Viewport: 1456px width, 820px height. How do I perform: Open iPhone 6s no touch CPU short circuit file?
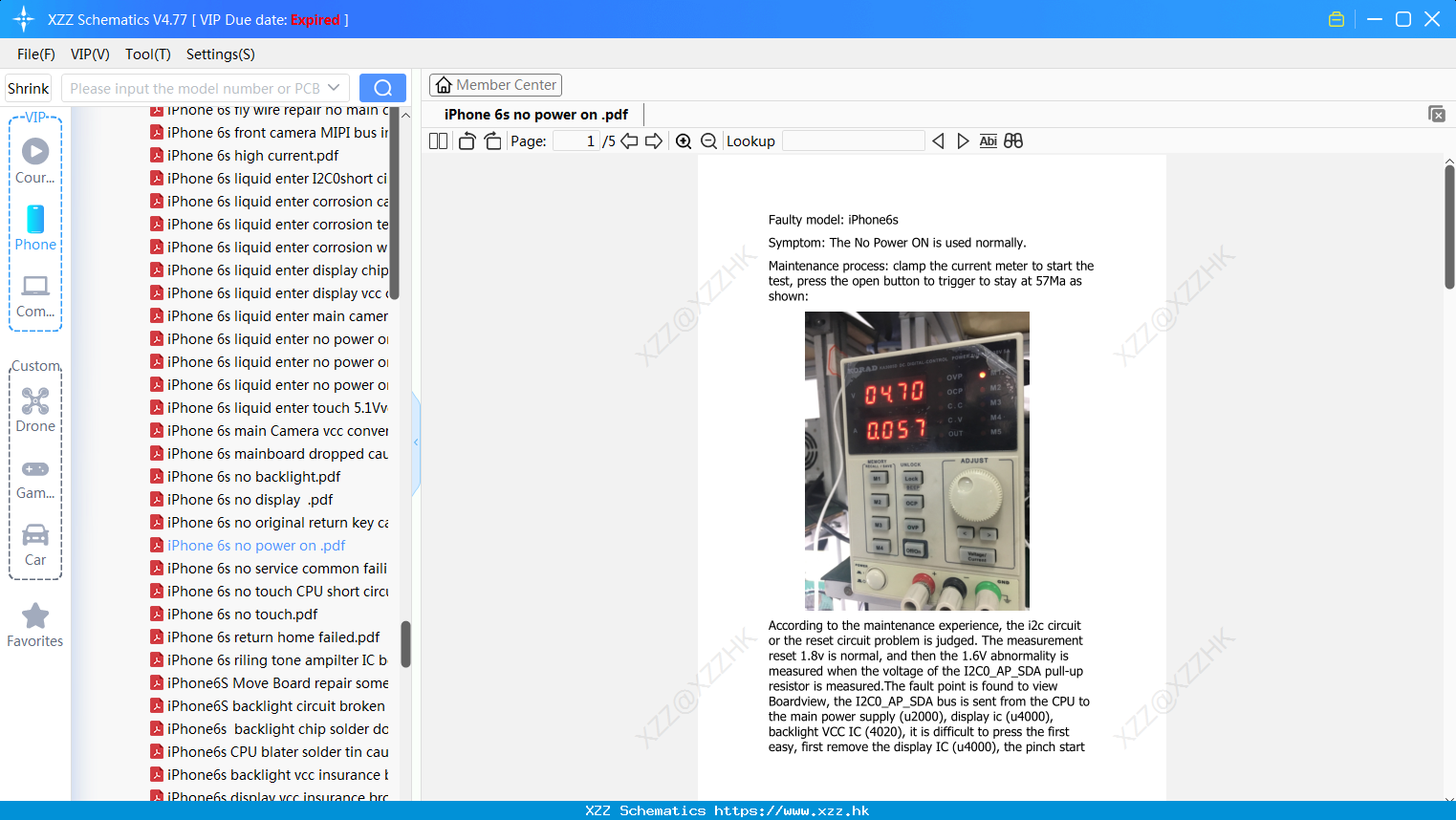(x=270, y=592)
